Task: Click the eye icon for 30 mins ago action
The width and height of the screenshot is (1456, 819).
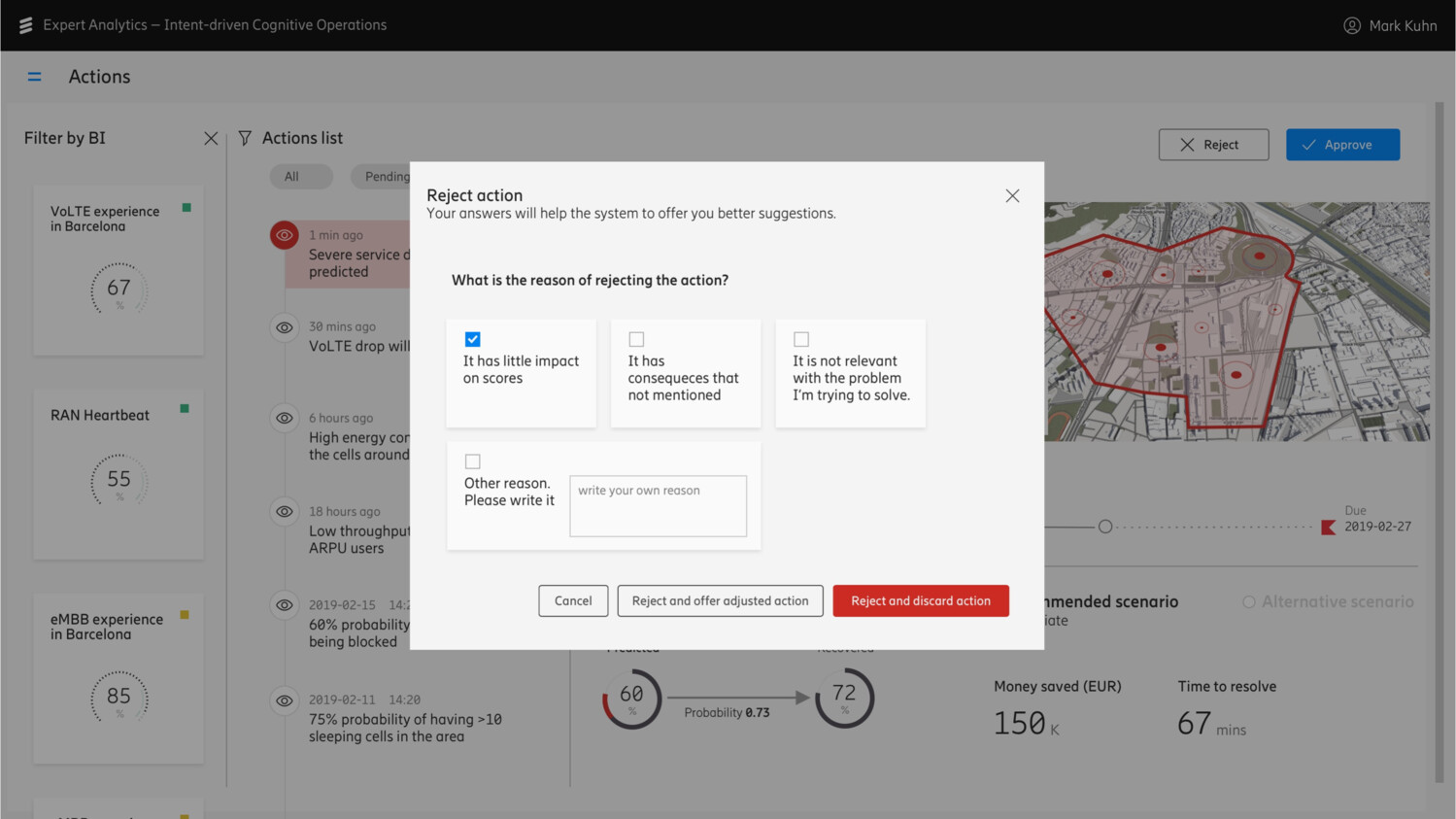Action: (x=285, y=327)
